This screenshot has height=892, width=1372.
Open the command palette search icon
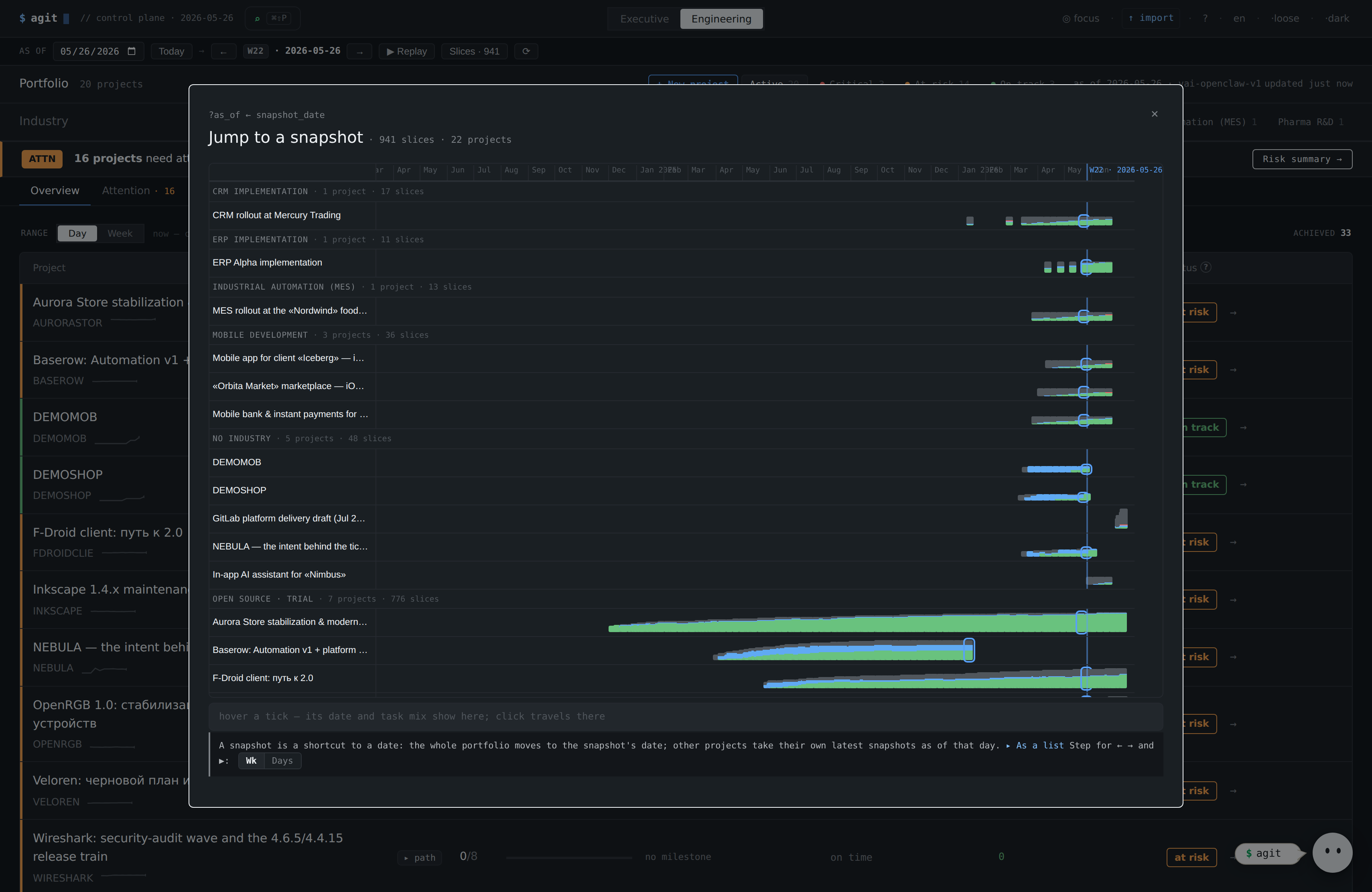257,18
